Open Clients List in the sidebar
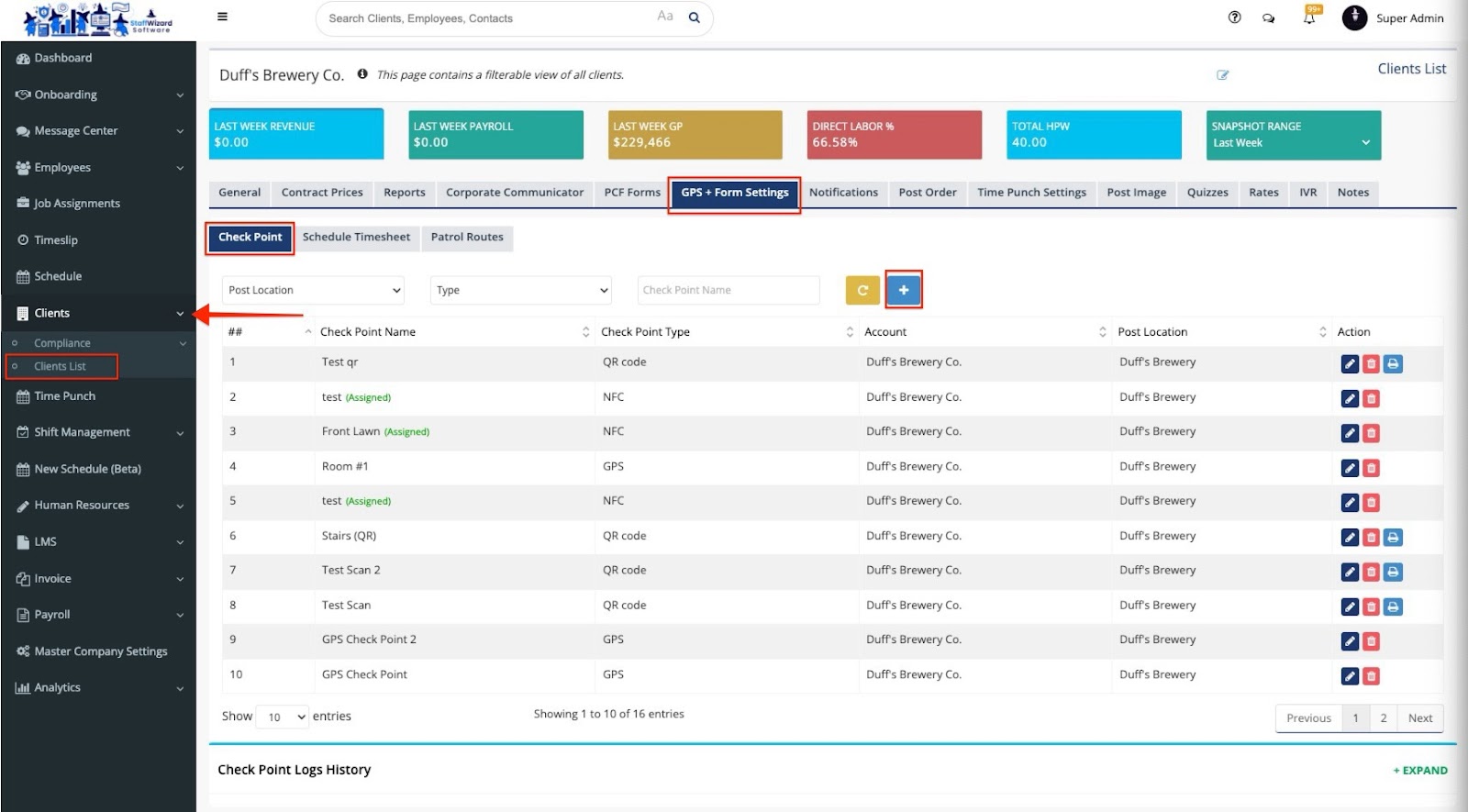Screen dimensions: 1468x812 tap(60, 366)
